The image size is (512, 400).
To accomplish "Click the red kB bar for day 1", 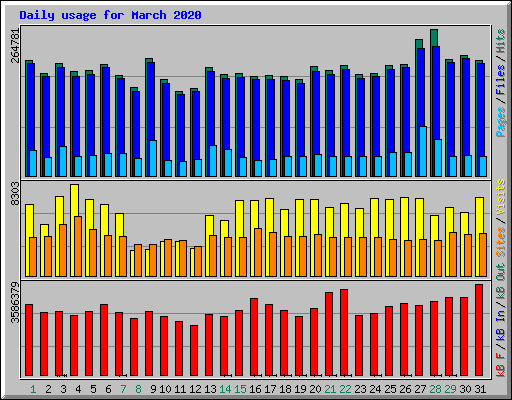I will [29, 340].
